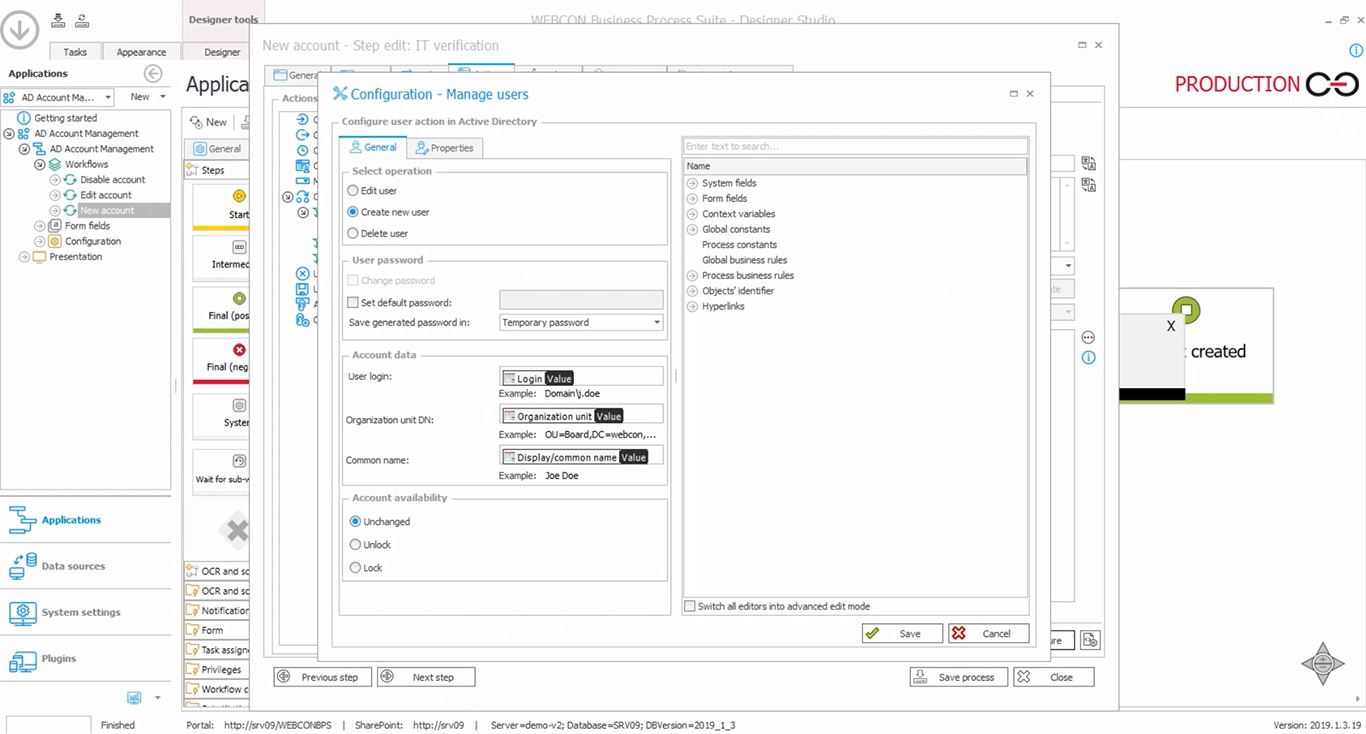Viewport: 1366px width, 734px height.
Task: Click the navigation compass icon bottom right
Action: point(1322,663)
